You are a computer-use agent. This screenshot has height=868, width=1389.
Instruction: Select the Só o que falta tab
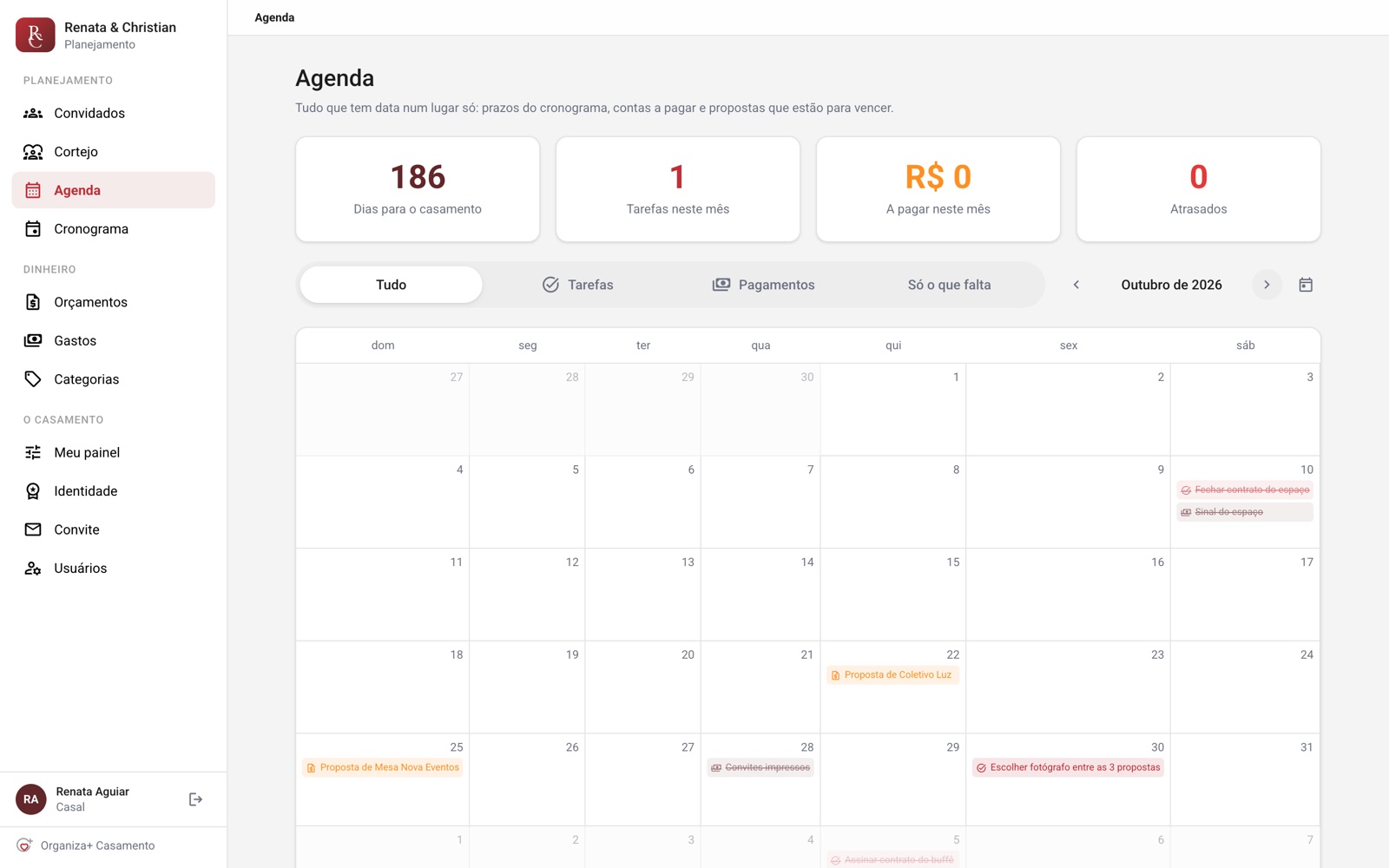pos(950,285)
